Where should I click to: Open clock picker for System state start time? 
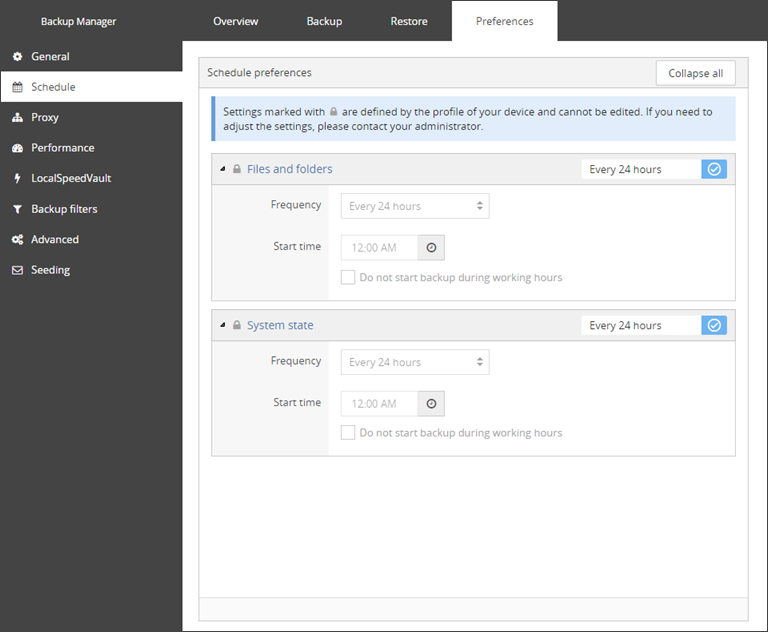click(432, 404)
